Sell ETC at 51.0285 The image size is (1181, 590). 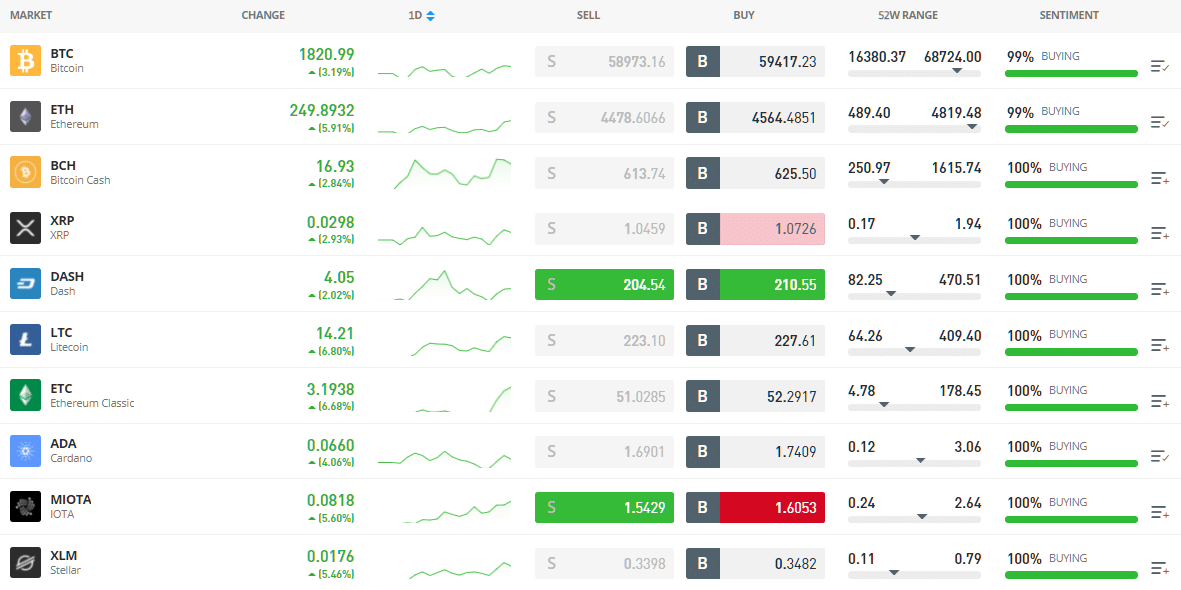(x=604, y=396)
